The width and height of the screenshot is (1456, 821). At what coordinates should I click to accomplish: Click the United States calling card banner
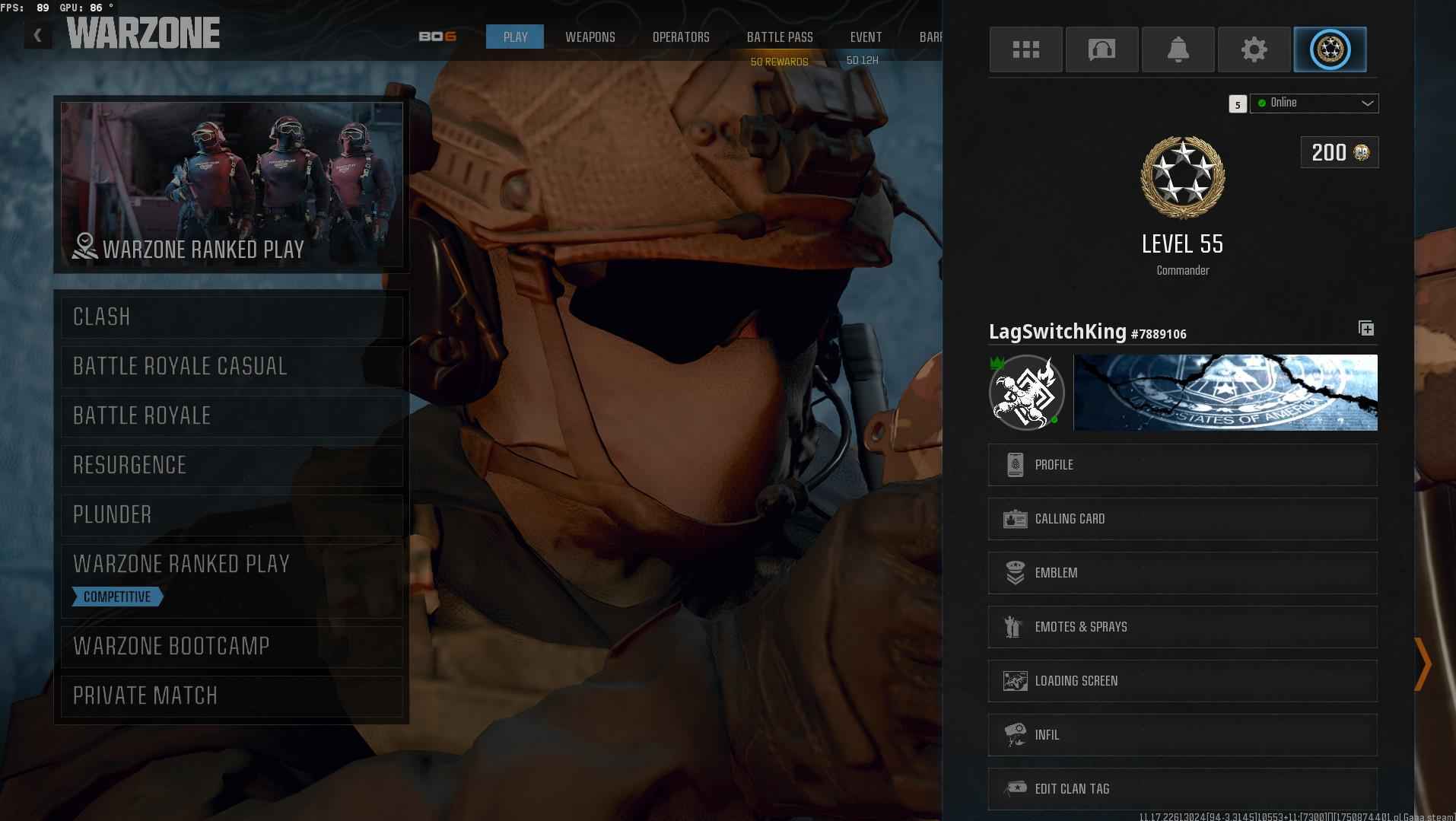click(1226, 393)
